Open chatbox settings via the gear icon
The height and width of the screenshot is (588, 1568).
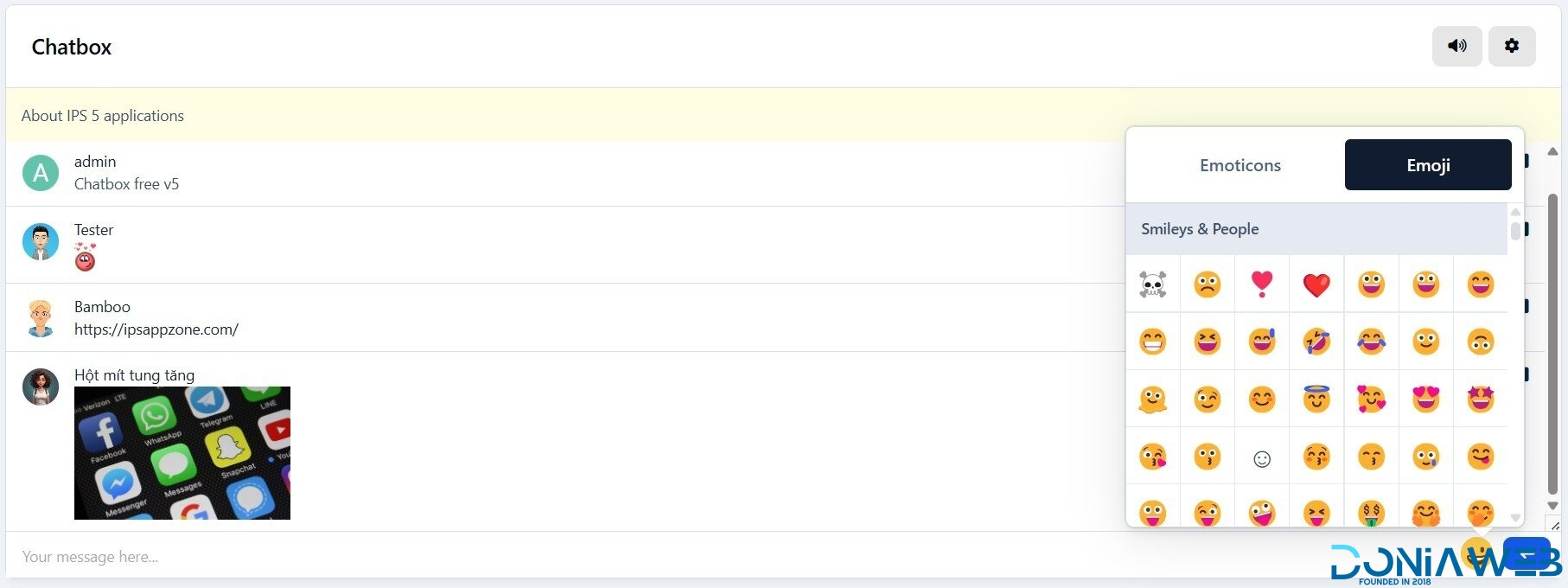pos(1511,46)
